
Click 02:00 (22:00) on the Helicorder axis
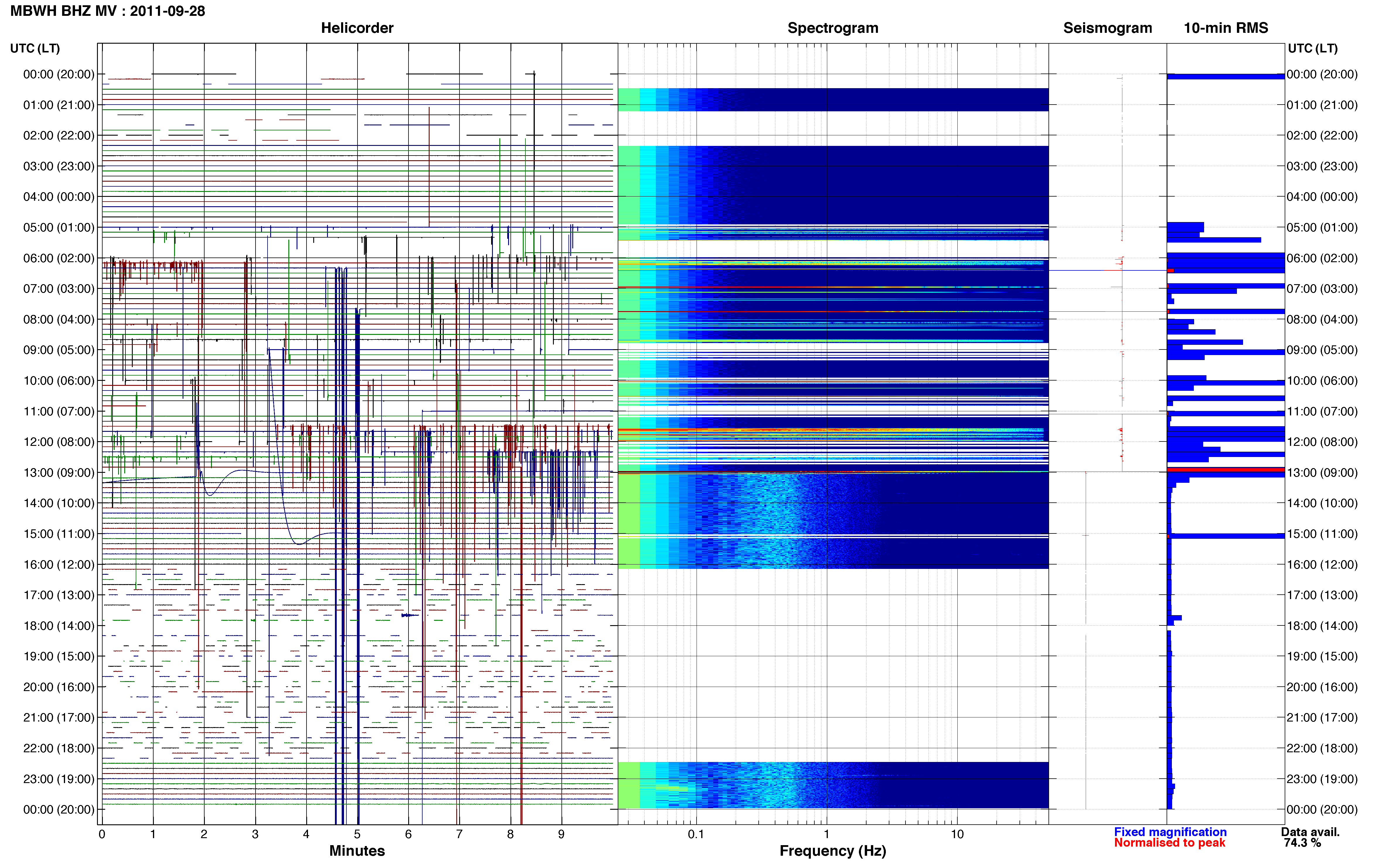tap(59, 135)
